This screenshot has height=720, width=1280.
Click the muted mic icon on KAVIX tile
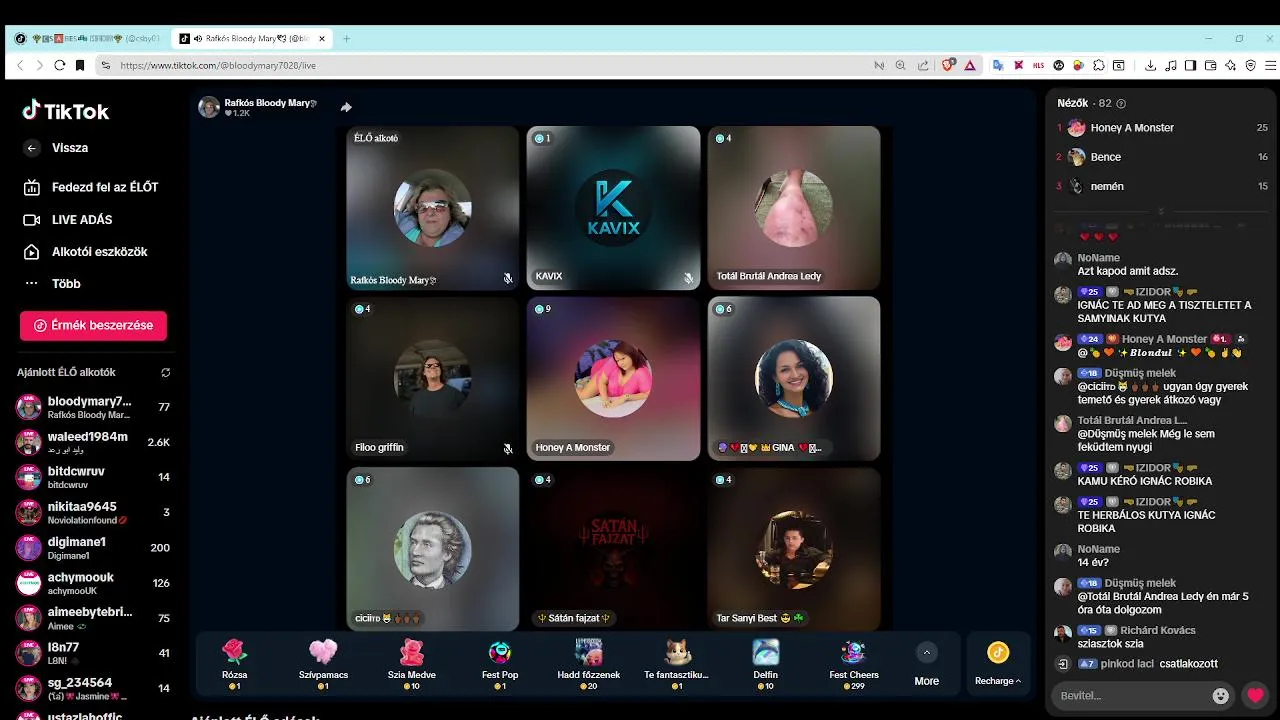(x=688, y=279)
